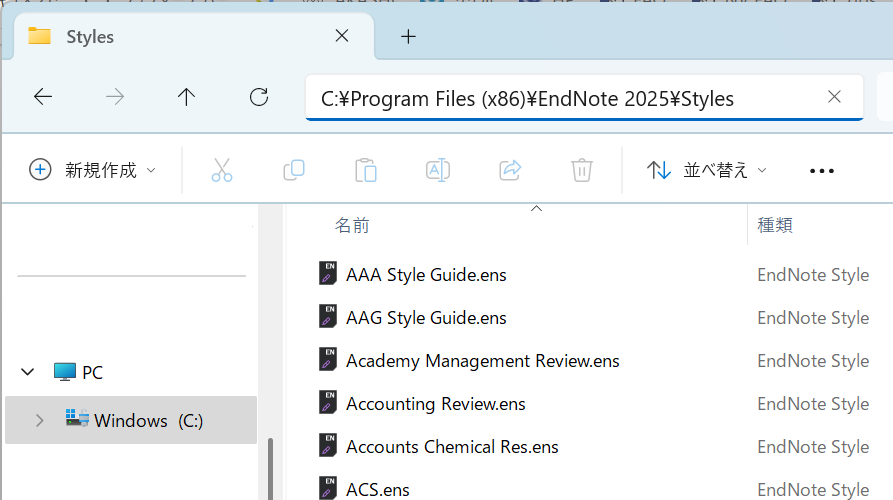Select AAG Style Guide.ens file
893x500 pixels.
[426, 318]
